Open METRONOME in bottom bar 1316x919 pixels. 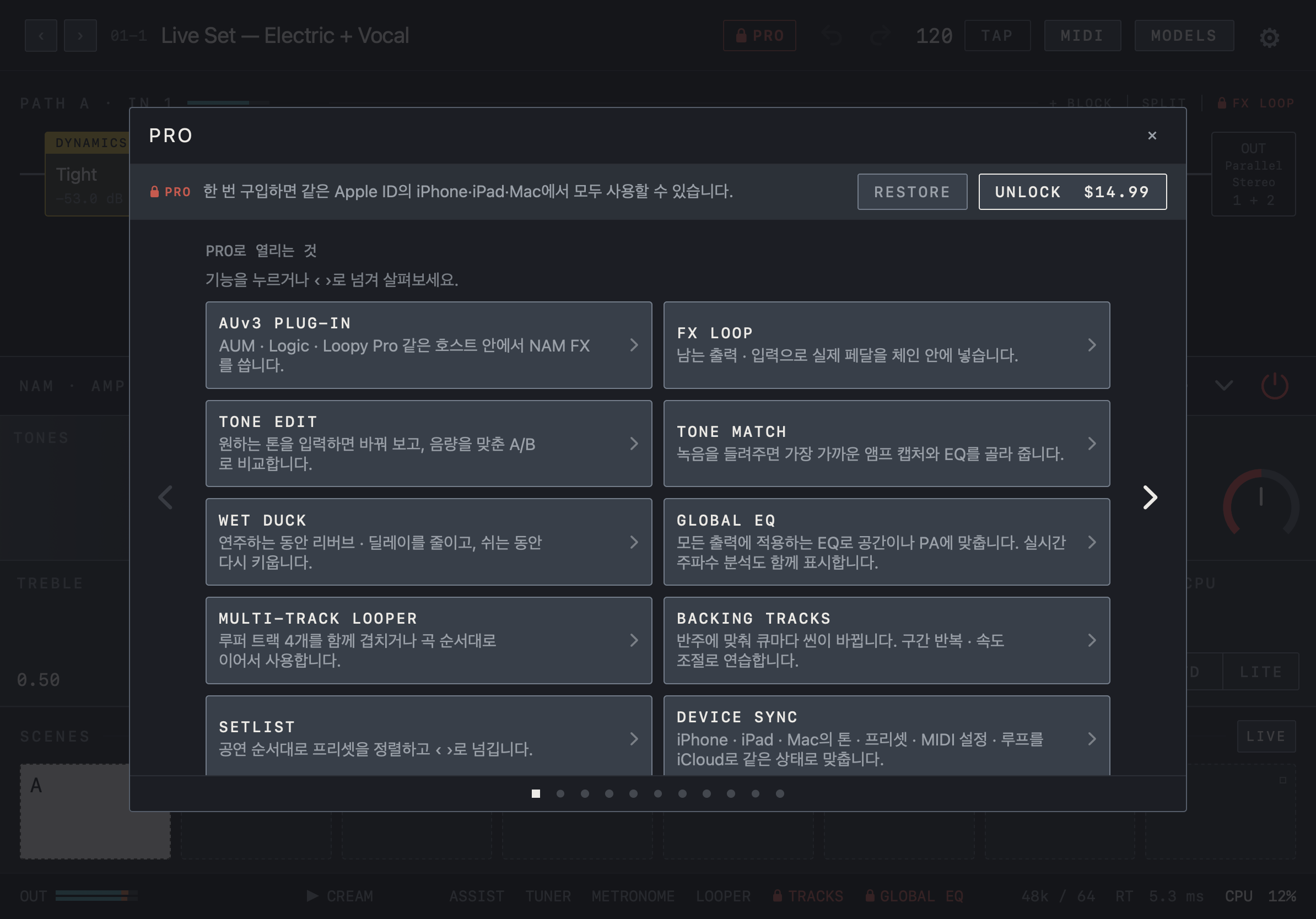tap(633, 896)
